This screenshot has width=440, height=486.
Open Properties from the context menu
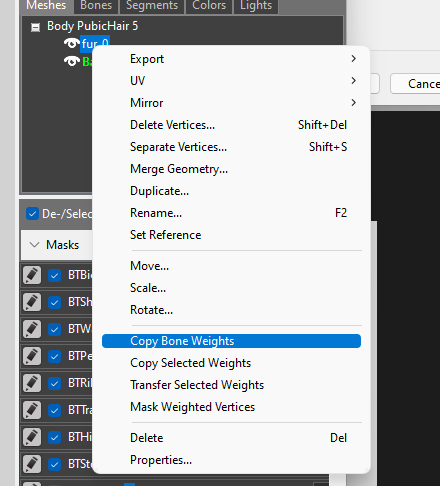pyautogui.click(x=231, y=460)
